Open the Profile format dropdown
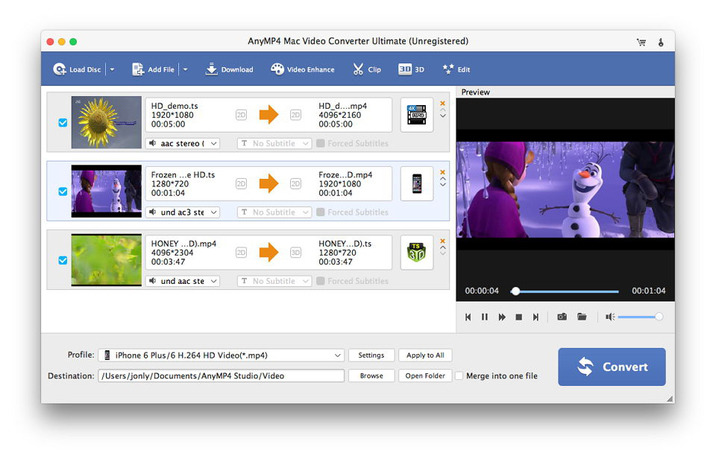The width and height of the screenshot is (716, 459). coord(221,355)
